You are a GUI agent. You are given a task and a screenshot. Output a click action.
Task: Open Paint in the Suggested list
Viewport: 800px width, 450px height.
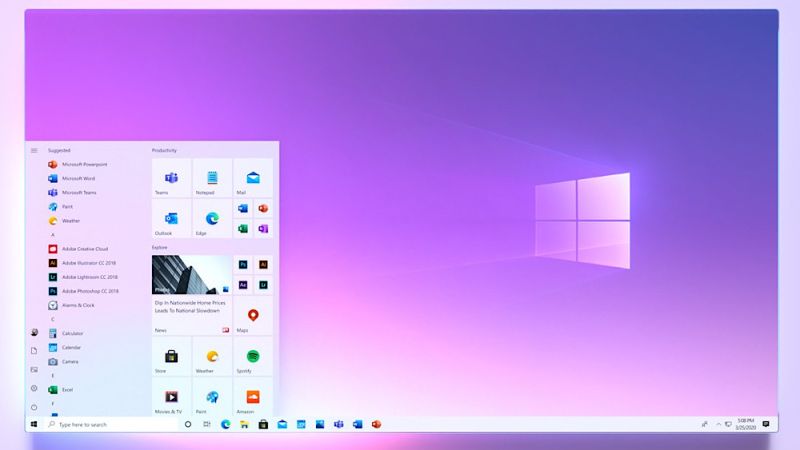click(60, 207)
